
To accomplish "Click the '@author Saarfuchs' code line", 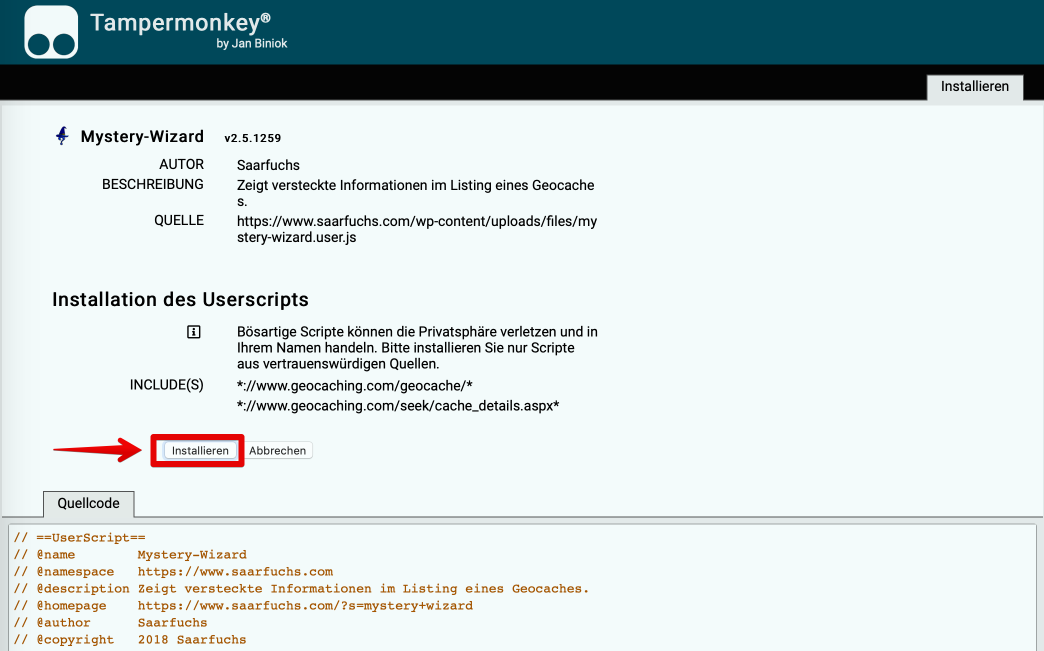I will pyautogui.click(x=110, y=622).
